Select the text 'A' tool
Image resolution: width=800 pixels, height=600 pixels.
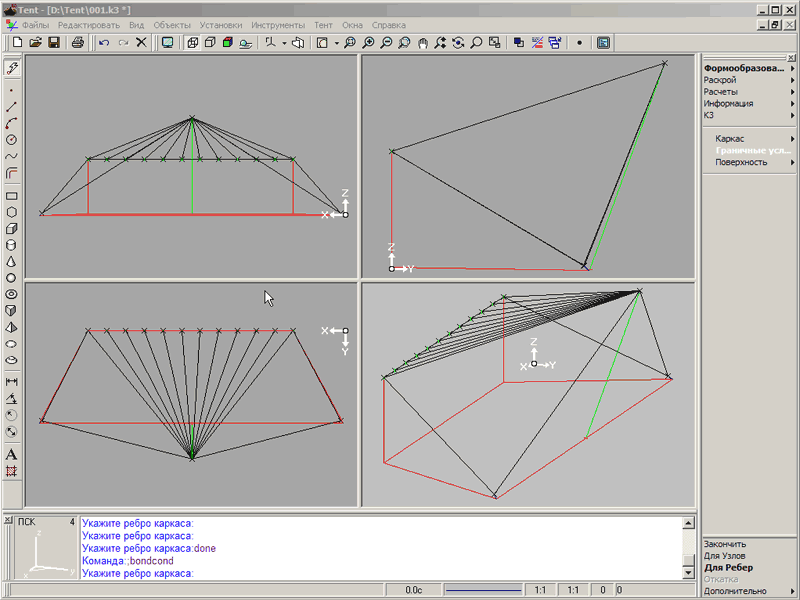pyautogui.click(x=11, y=454)
